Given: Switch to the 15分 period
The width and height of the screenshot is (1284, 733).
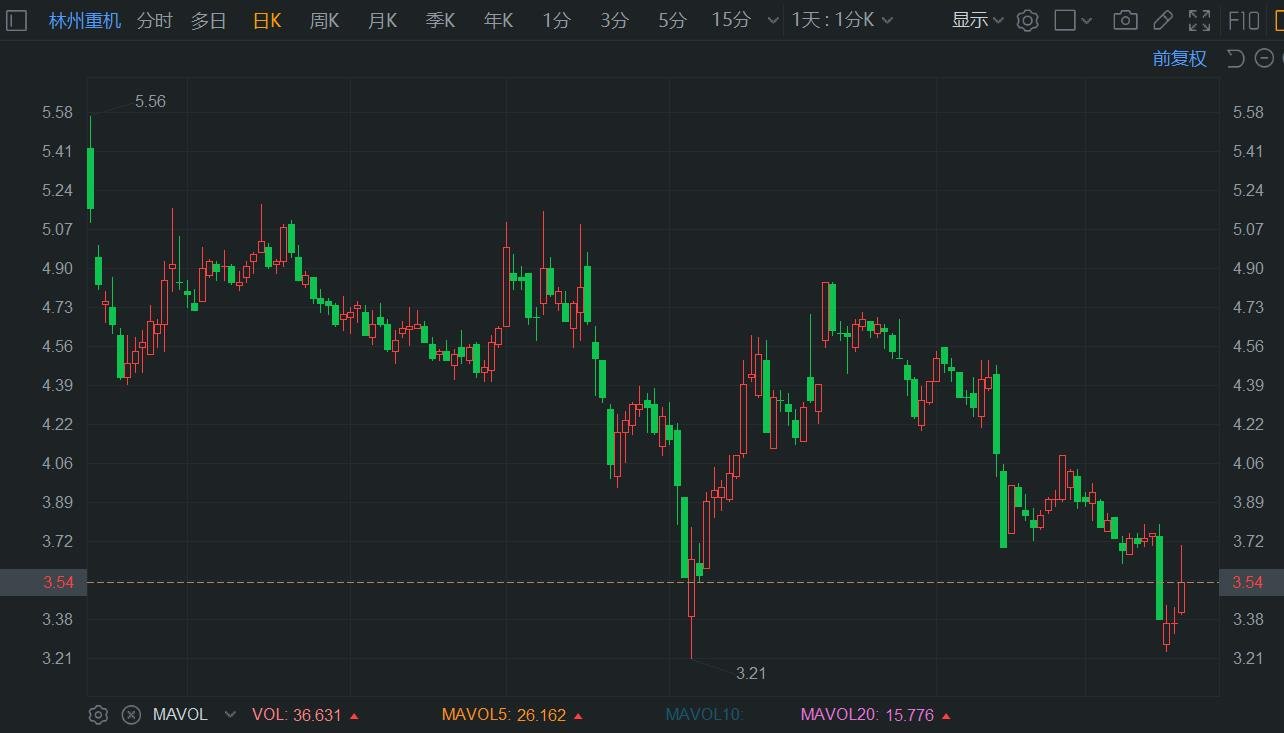Looking at the screenshot, I should 731,20.
